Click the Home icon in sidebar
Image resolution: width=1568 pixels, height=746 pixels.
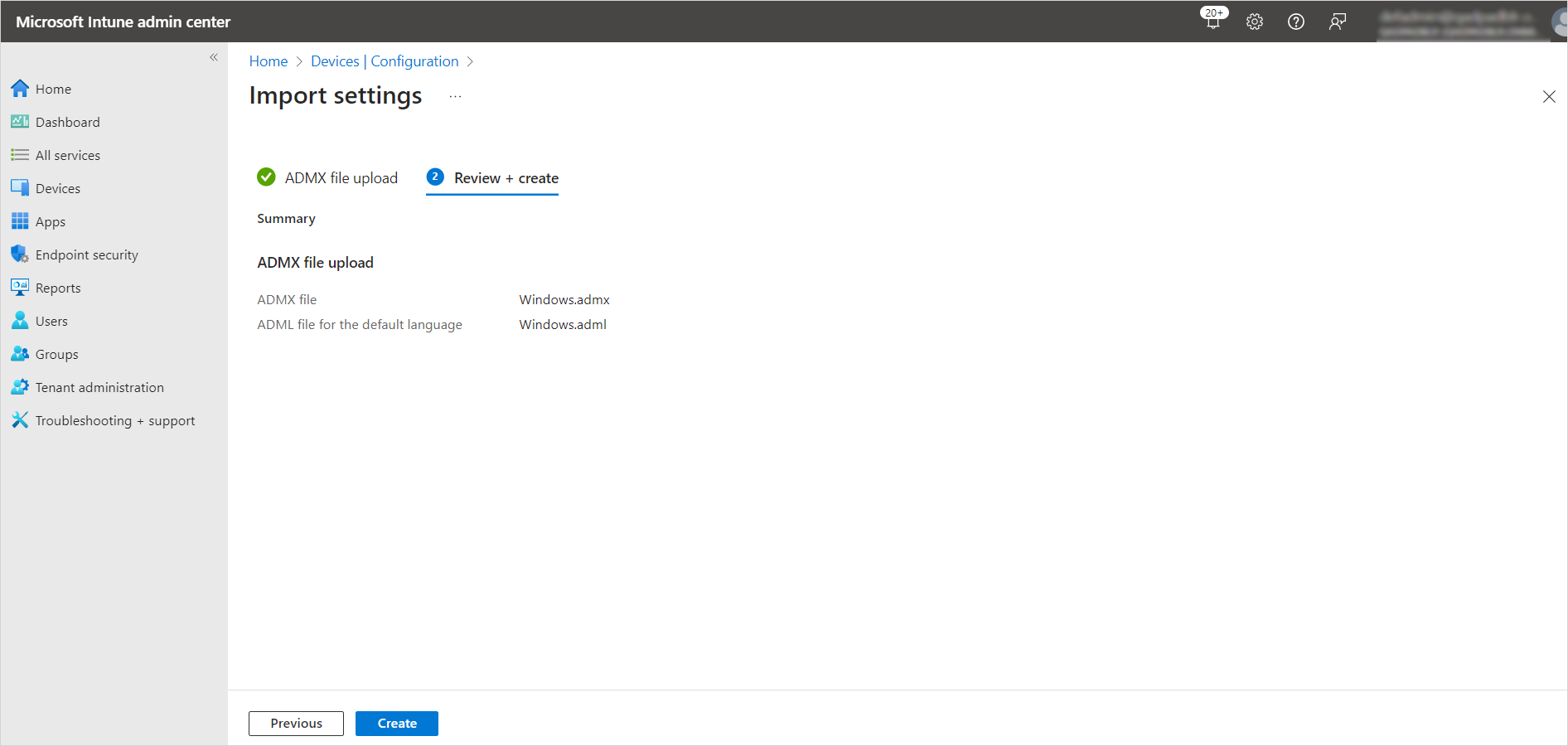[20, 89]
